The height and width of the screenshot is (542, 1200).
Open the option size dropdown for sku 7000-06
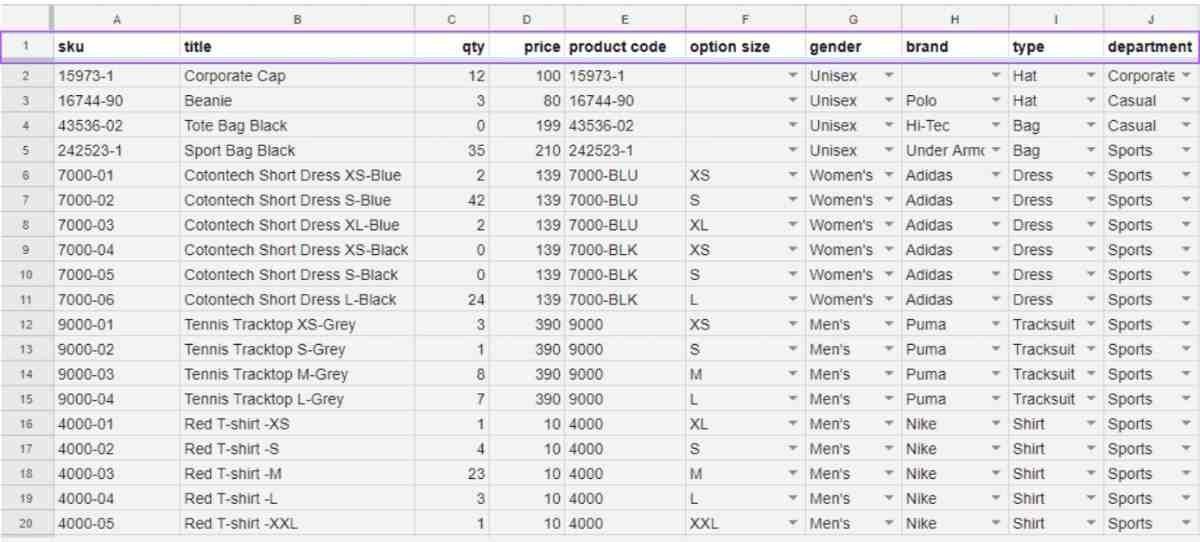coord(793,300)
